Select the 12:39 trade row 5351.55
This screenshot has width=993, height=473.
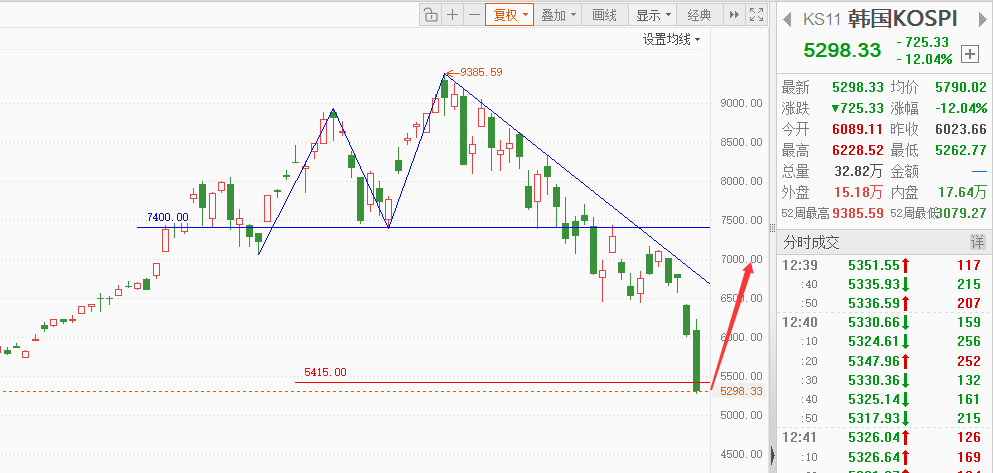883,265
